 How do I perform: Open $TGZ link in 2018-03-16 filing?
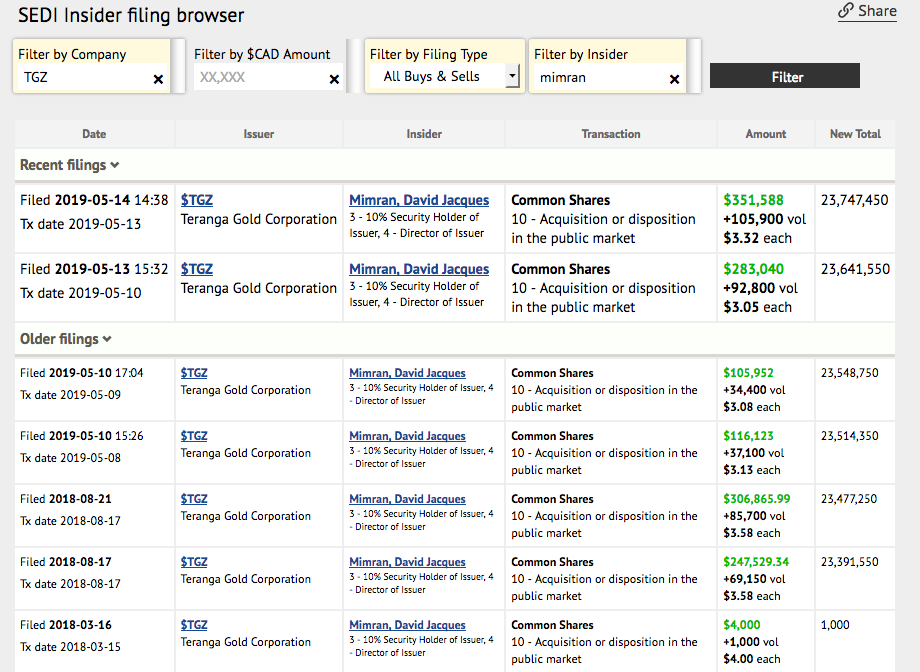pos(194,625)
